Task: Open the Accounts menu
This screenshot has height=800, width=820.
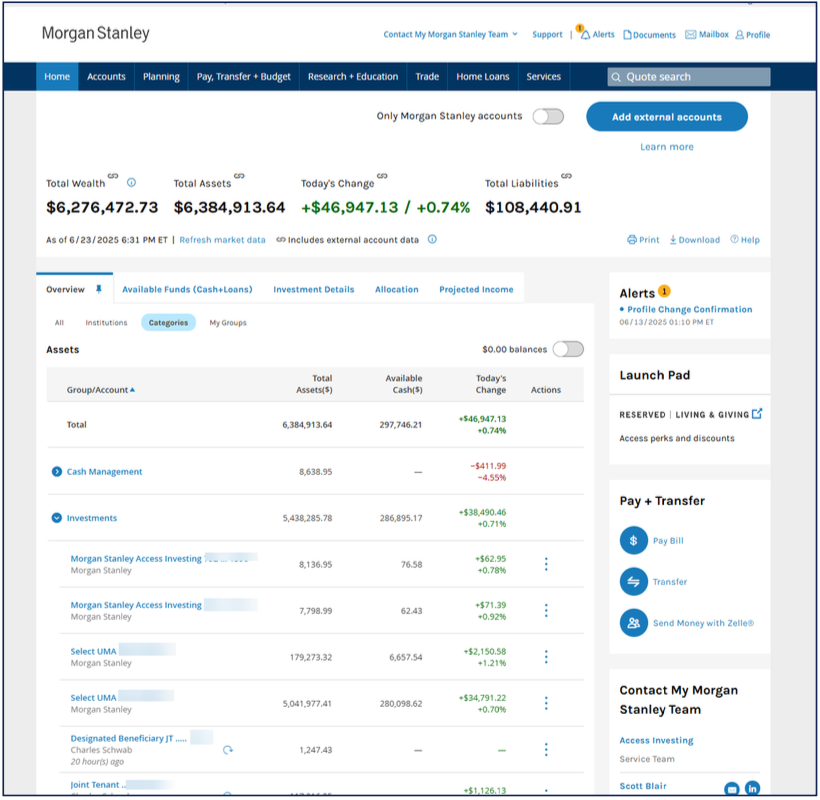Action: (x=106, y=77)
